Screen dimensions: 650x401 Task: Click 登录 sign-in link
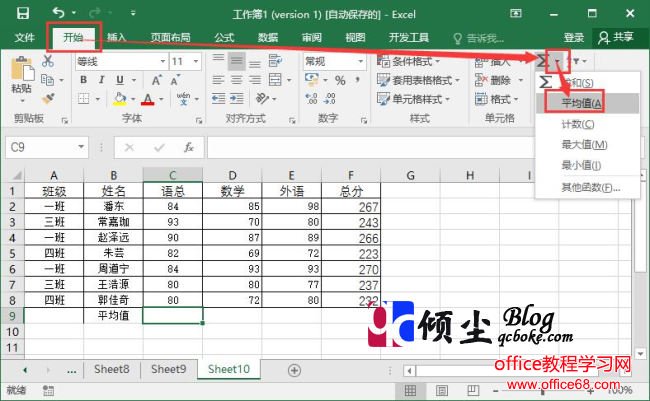(574, 38)
